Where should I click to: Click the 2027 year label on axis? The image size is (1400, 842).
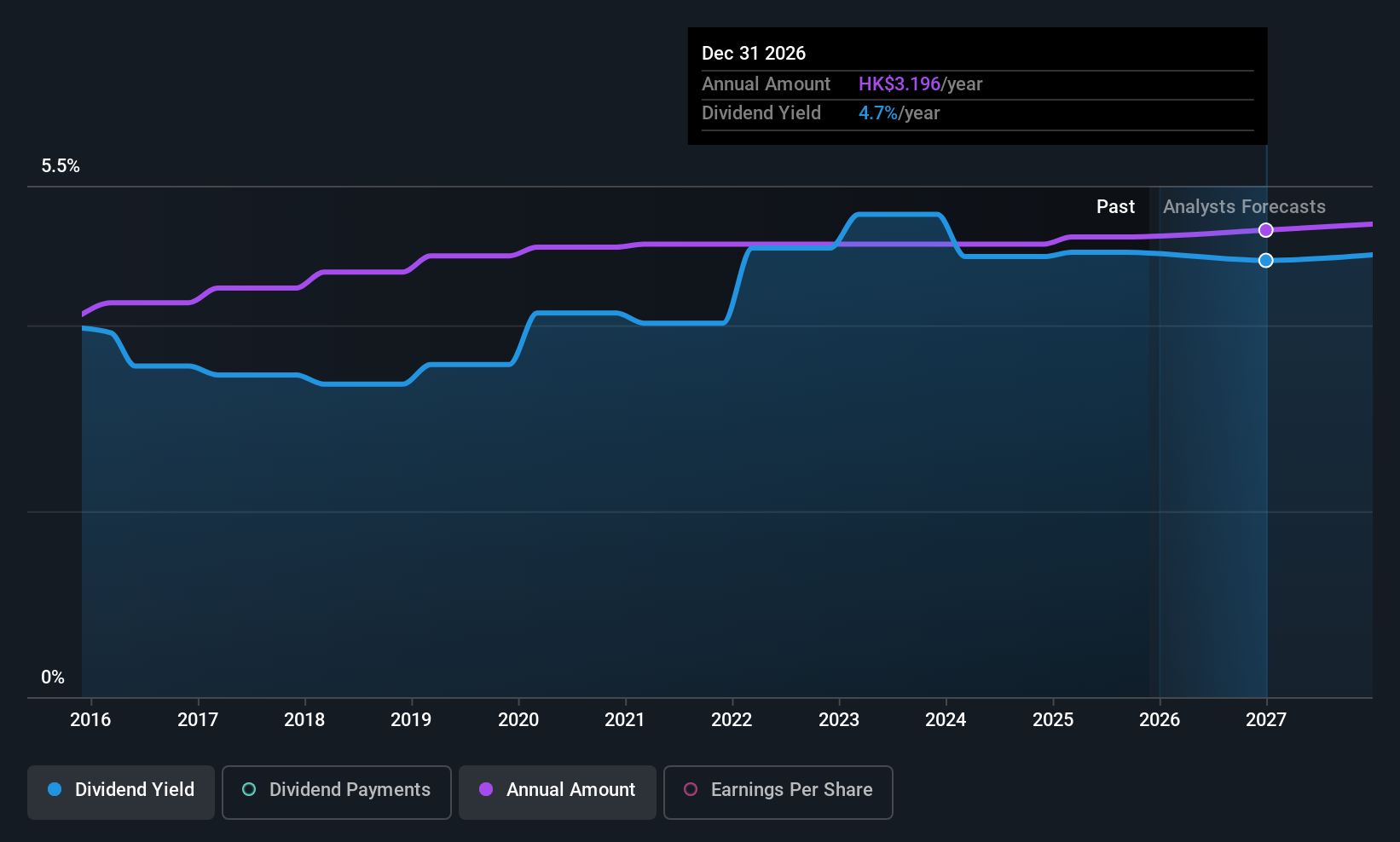1265,719
